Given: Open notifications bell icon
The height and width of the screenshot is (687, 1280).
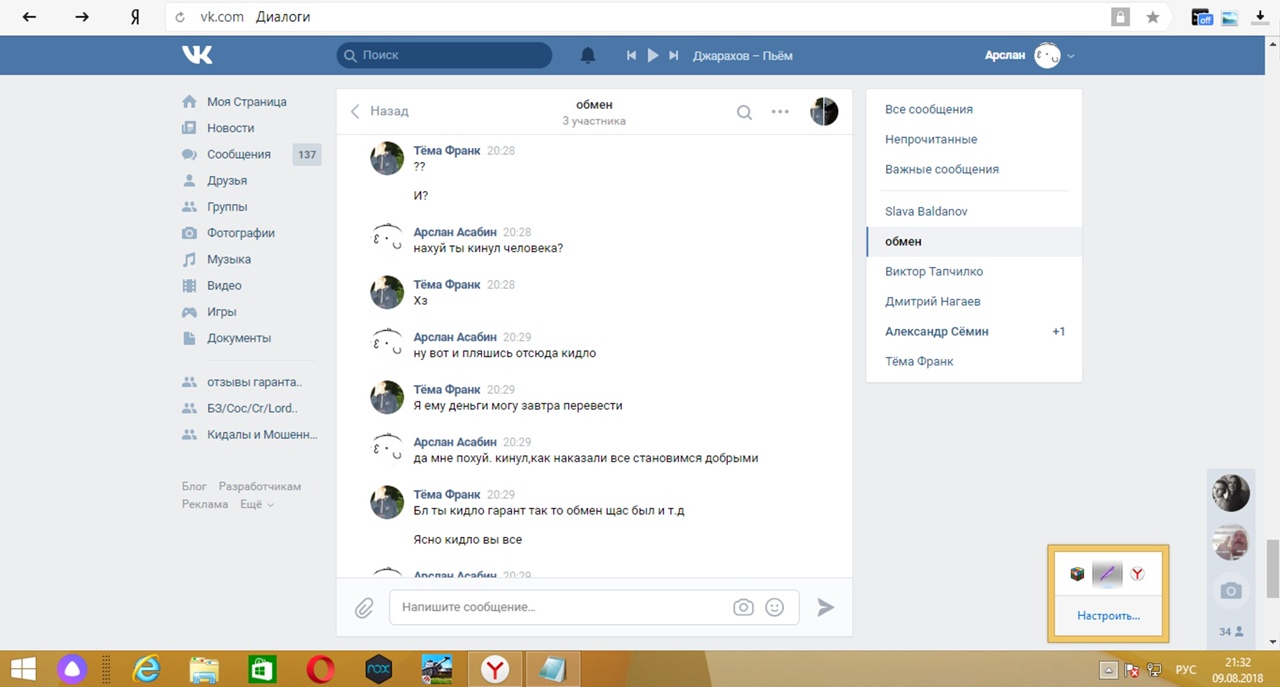Looking at the screenshot, I should pyautogui.click(x=588, y=56).
